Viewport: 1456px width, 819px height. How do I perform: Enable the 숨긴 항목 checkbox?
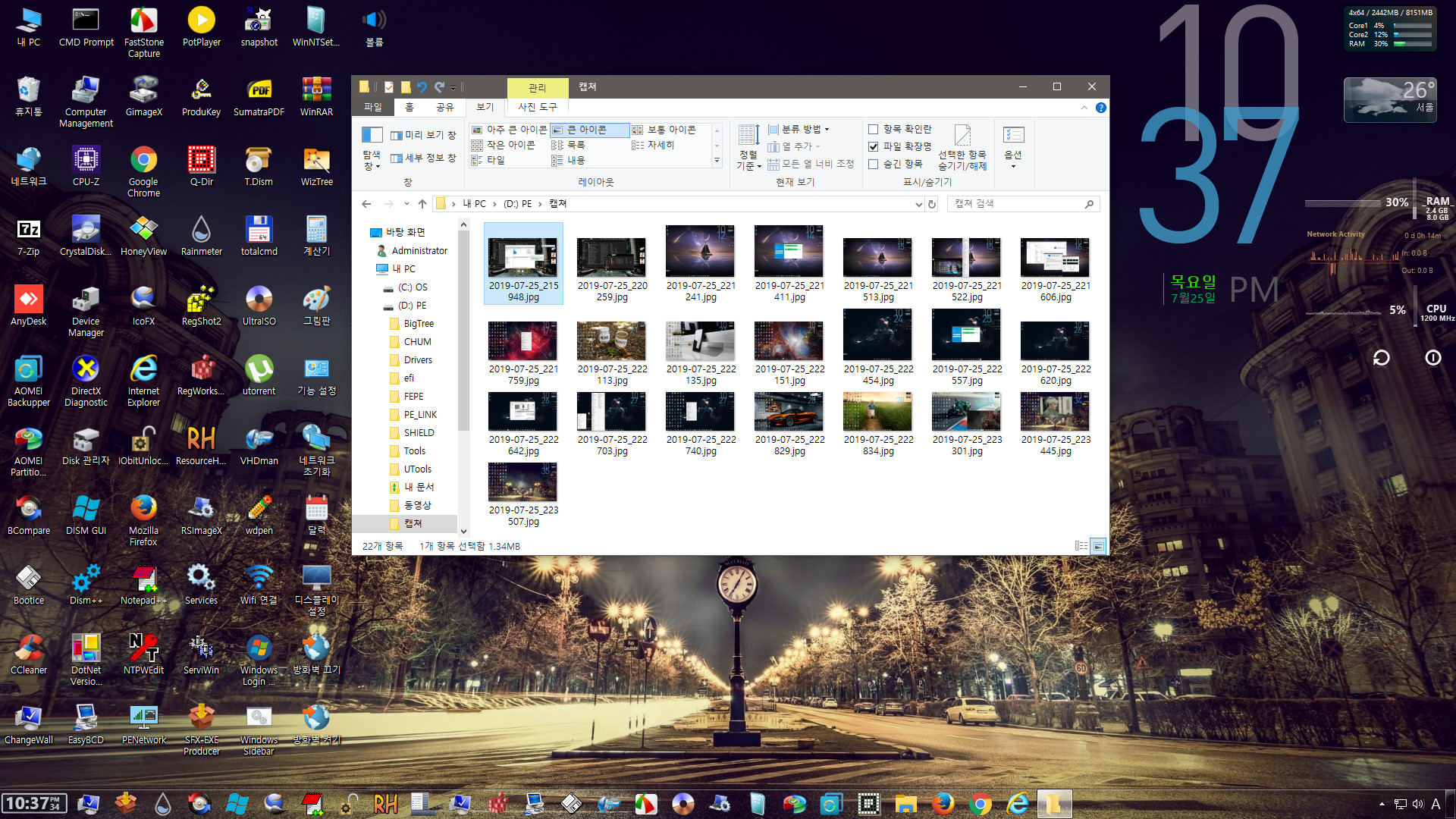click(x=873, y=164)
